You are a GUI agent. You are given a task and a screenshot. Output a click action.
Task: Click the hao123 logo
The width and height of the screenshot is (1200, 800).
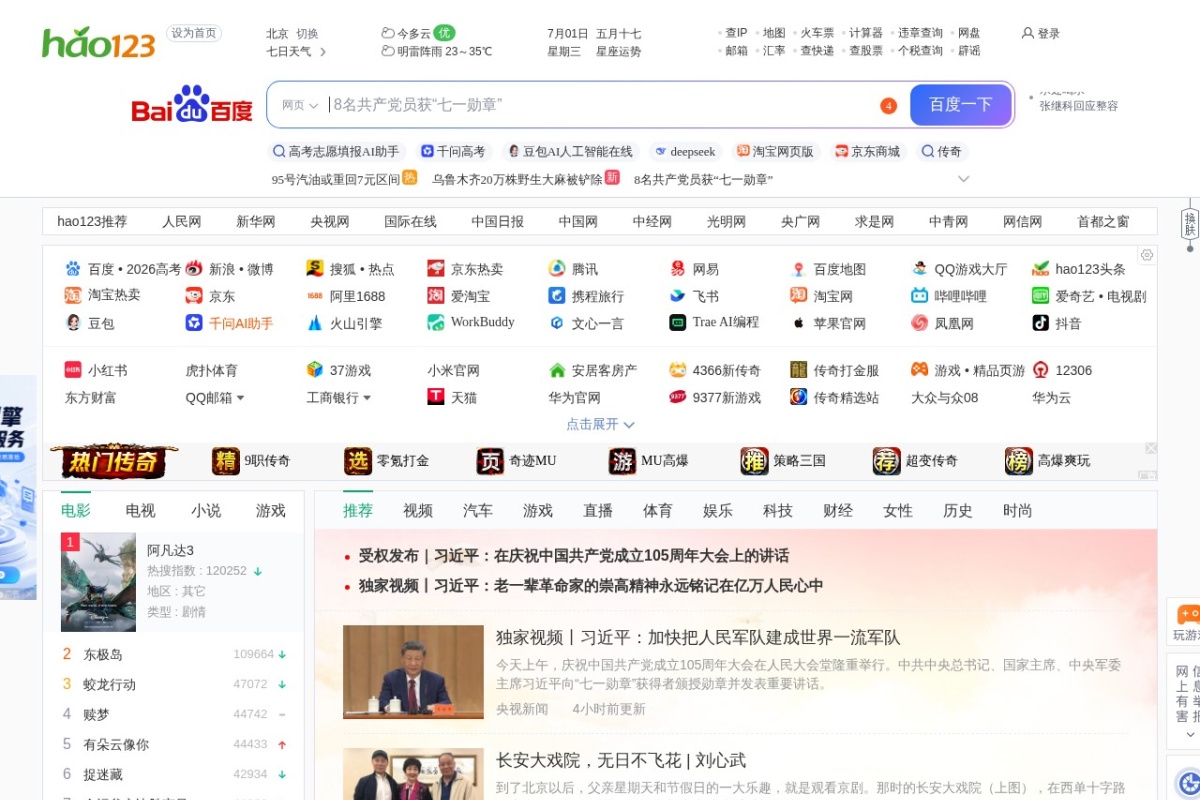[98, 42]
